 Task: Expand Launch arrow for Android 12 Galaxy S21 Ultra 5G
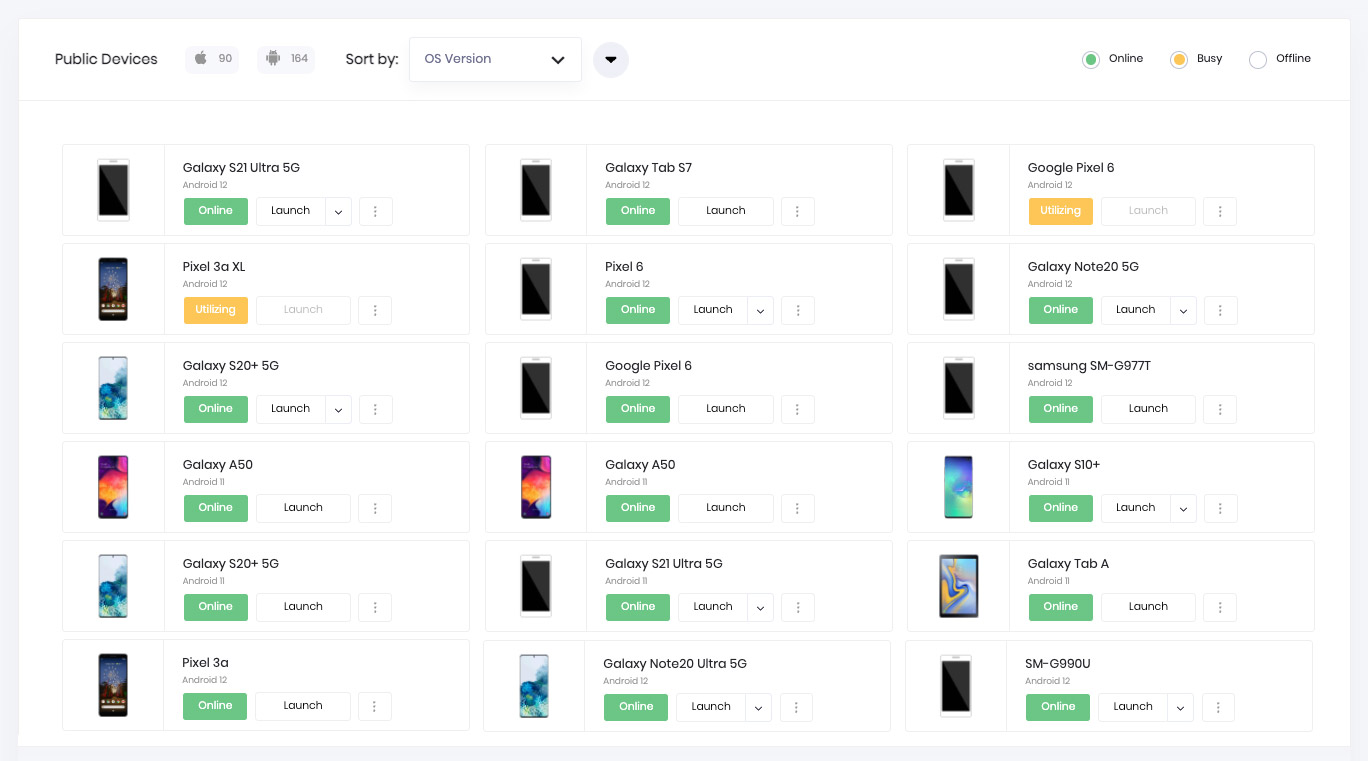click(338, 211)
